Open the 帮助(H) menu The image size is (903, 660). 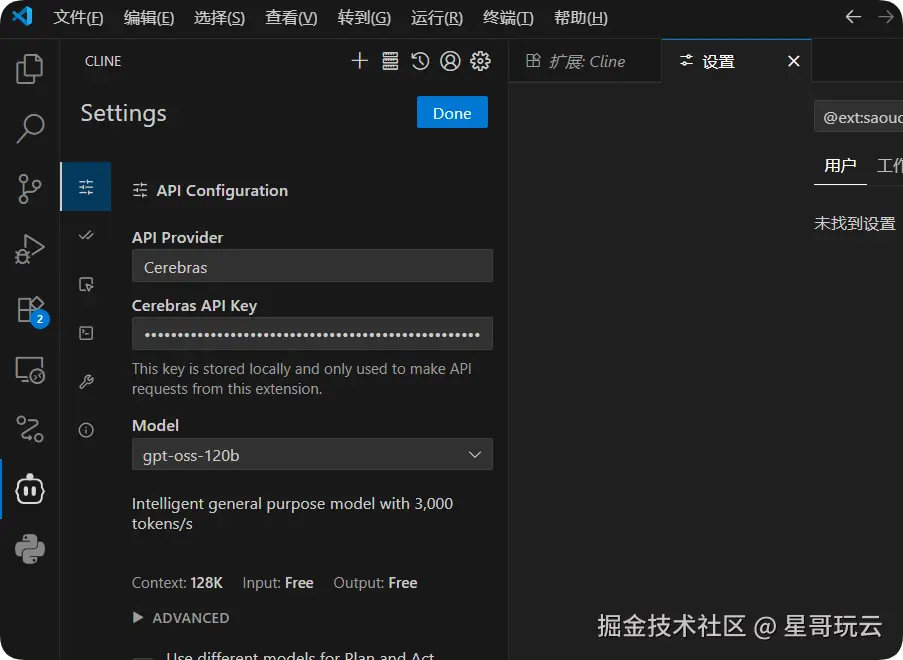[x=580, y=18]
